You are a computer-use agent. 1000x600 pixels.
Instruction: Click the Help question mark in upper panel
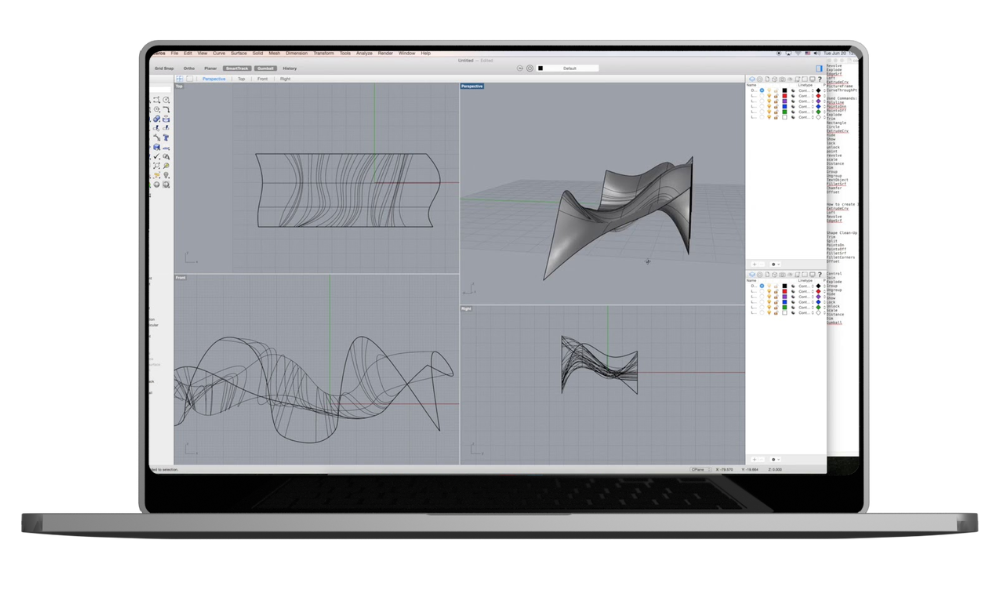tap(819, 78)
